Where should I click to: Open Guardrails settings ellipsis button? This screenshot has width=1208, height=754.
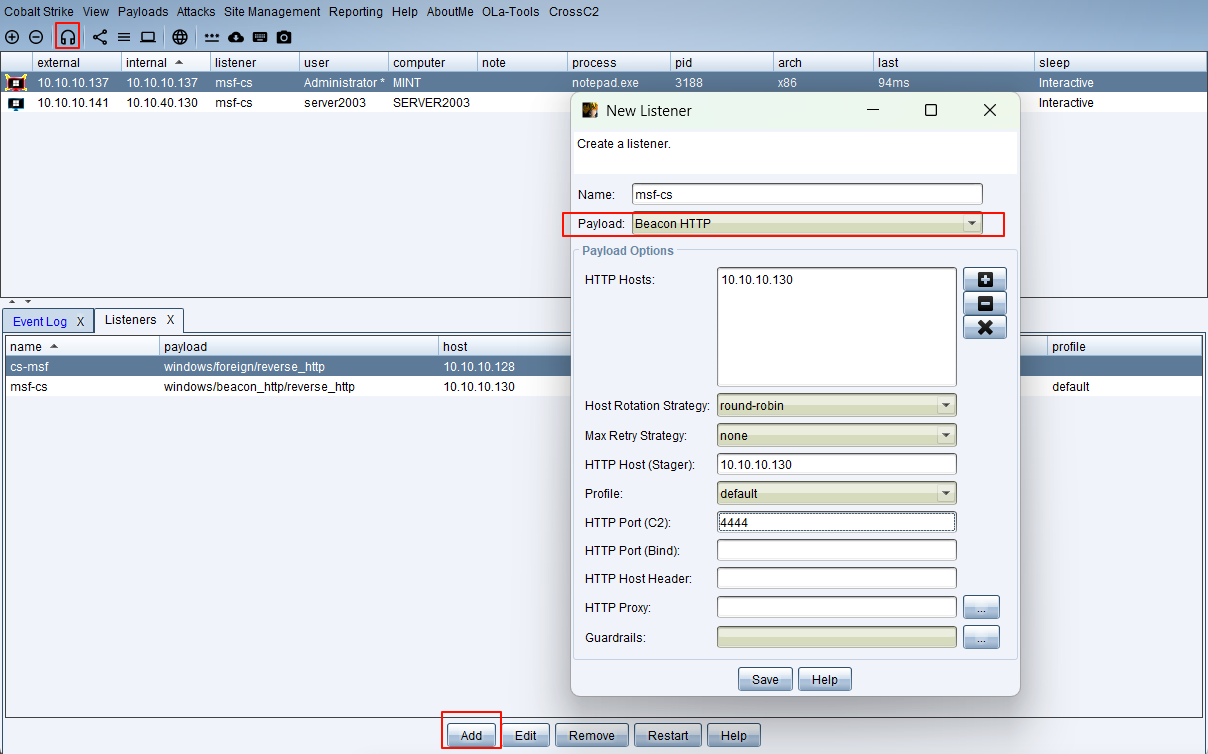981,637
